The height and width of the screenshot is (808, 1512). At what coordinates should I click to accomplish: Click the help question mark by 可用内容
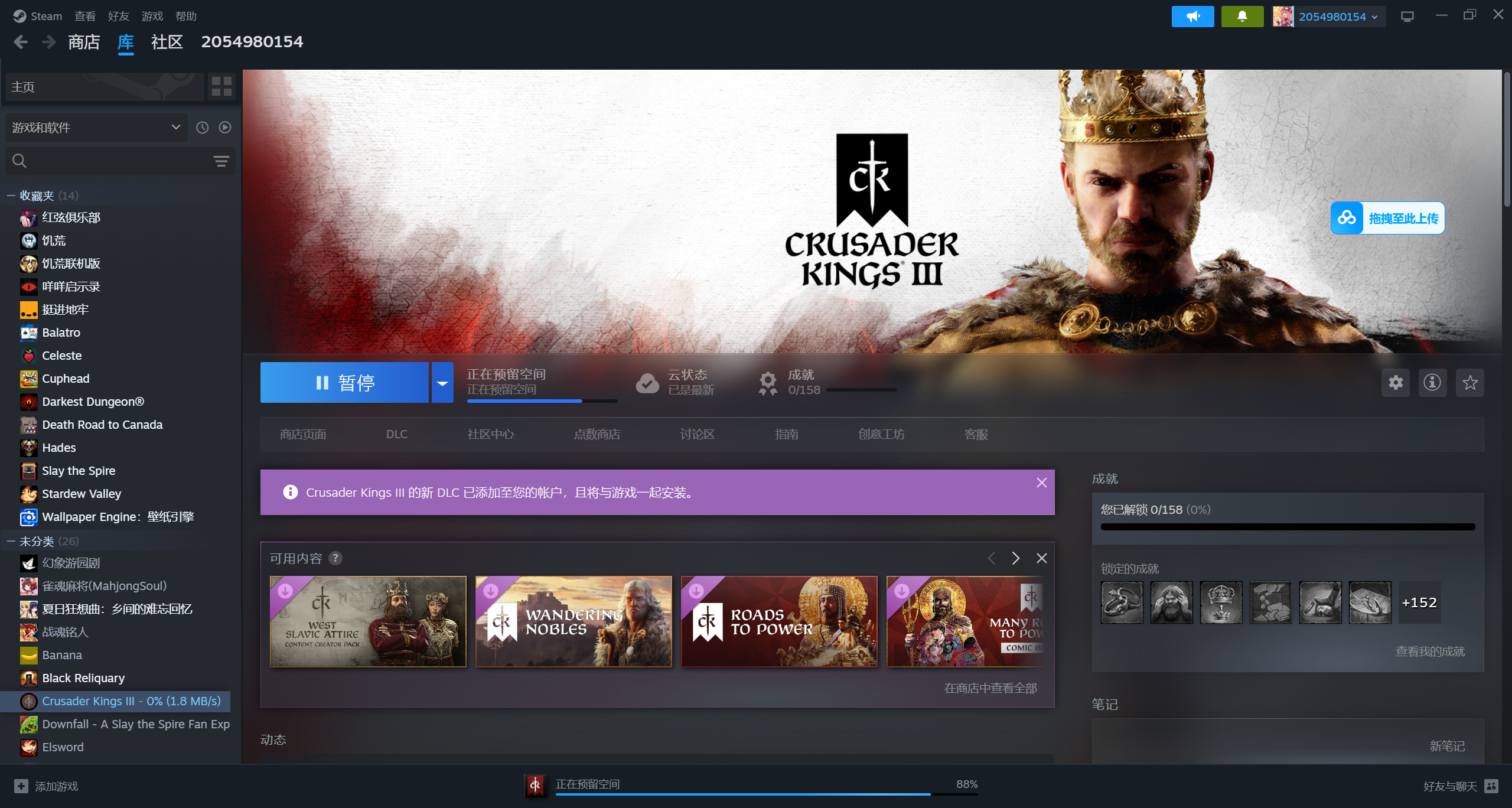point(335,558)
